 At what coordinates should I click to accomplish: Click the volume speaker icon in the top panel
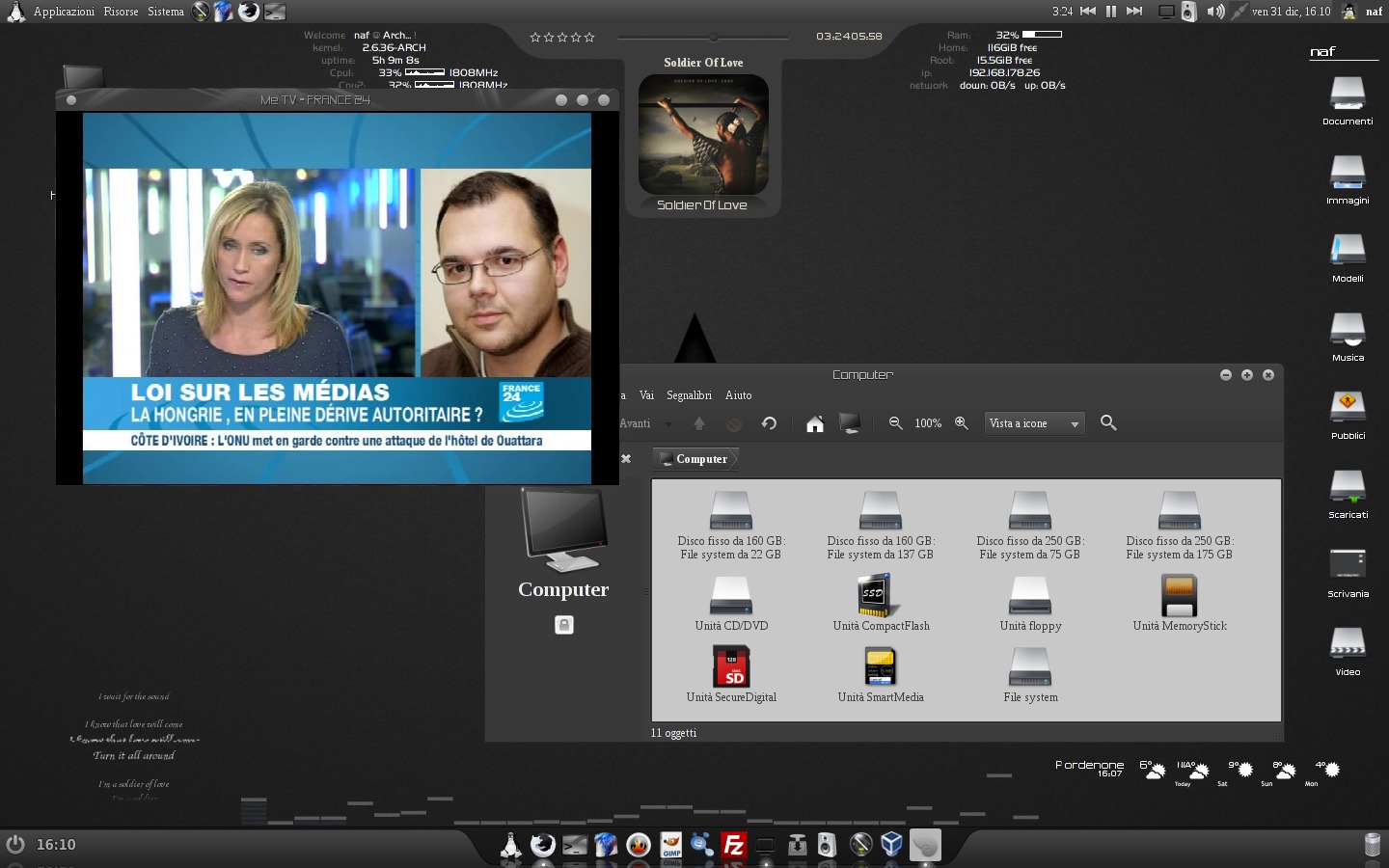click(x=1215, y=12)
